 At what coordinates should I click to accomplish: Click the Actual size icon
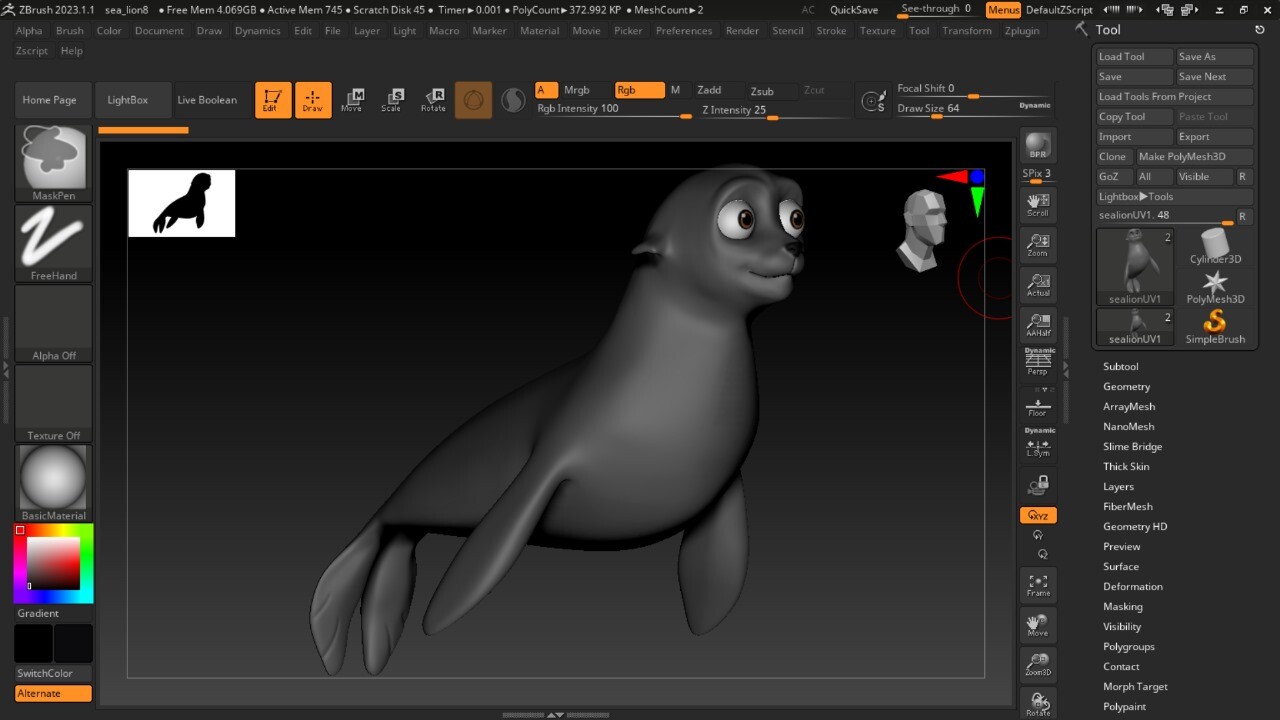(1037, 285)
